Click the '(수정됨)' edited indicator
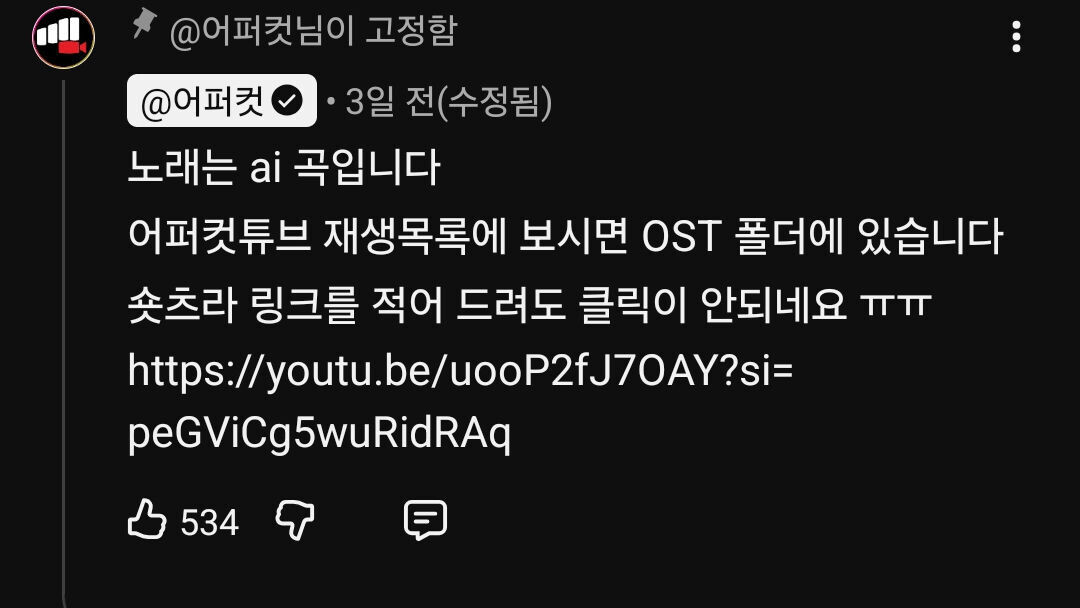Viewport: 1080px width, 608px height. [x=492, y=102]
